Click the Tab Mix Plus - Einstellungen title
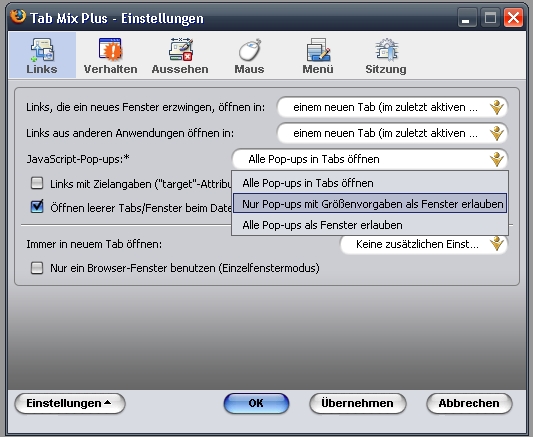Image resolution: width=533 pixels, height=437 pixels. point(117,18)
